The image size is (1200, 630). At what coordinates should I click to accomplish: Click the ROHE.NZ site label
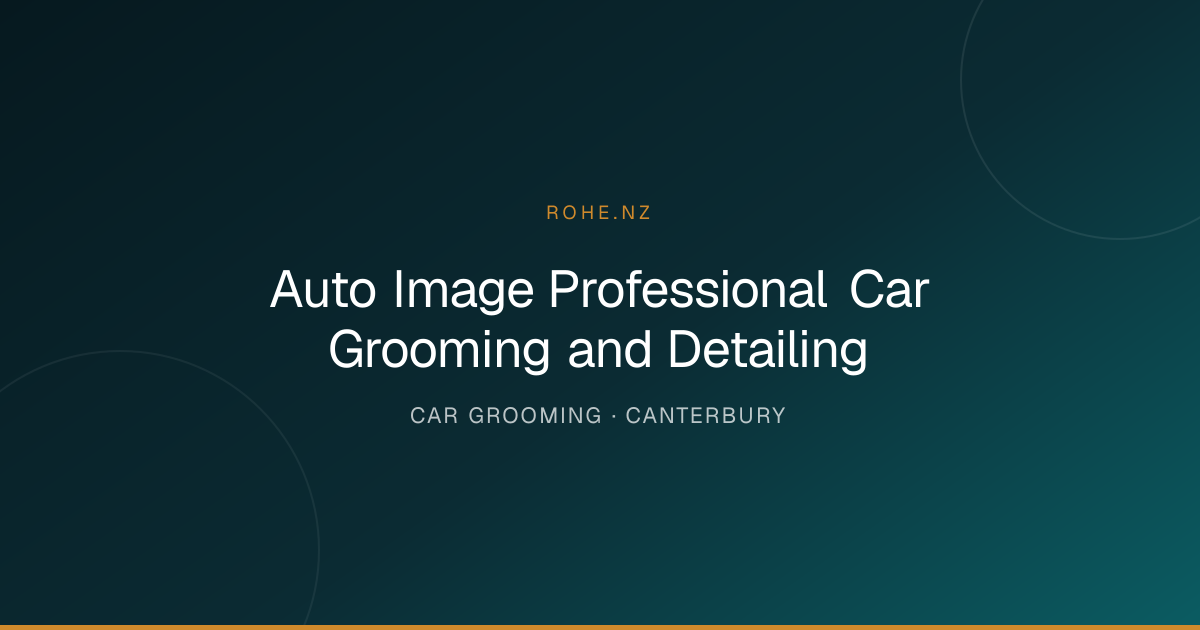599,213
